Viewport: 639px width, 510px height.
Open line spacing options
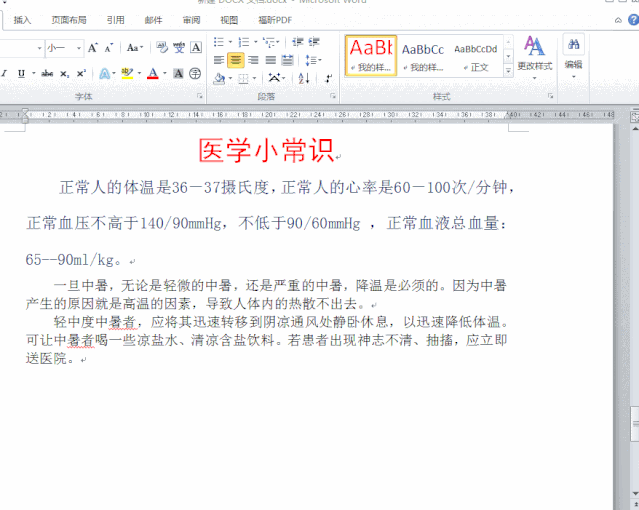(311, 60)
